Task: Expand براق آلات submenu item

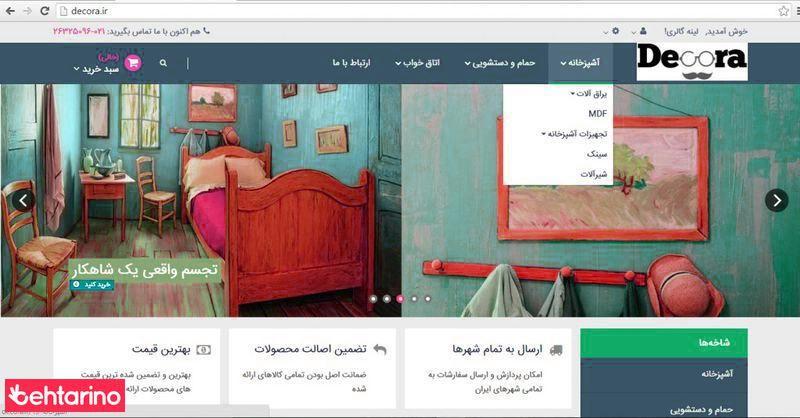Action: [589, 93]
